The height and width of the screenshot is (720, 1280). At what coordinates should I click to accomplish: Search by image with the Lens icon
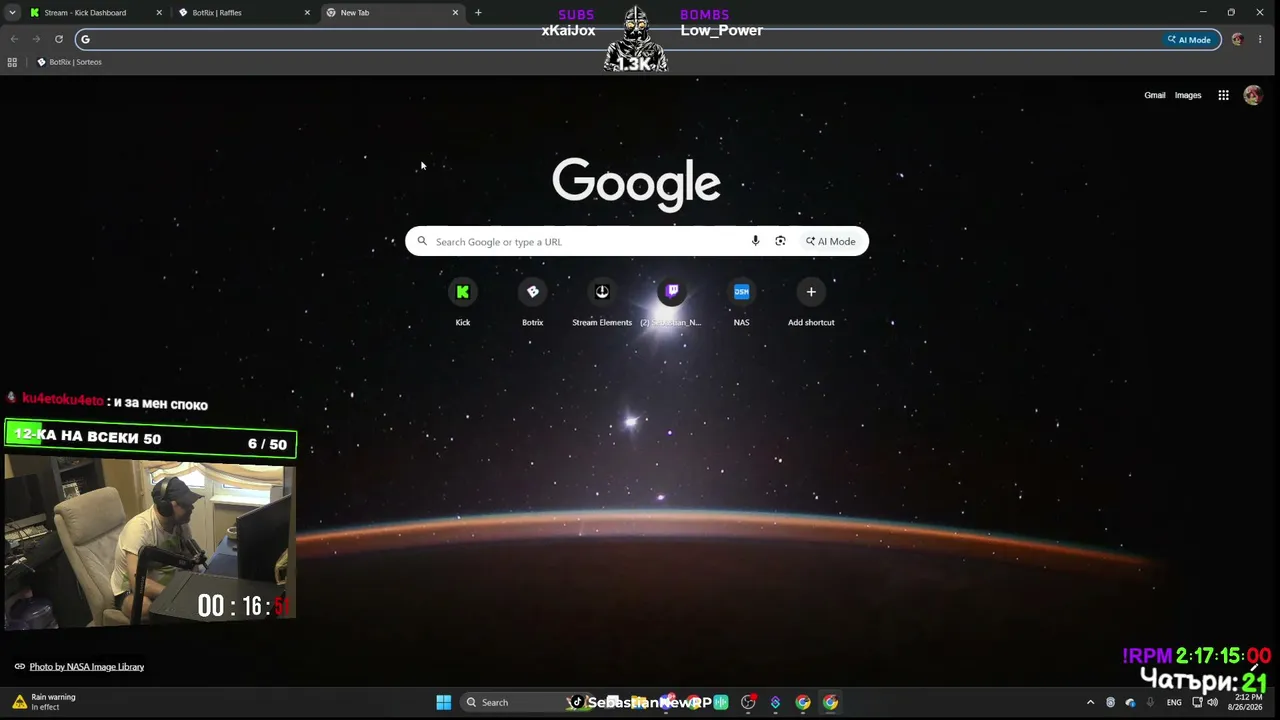pos(780,241)
